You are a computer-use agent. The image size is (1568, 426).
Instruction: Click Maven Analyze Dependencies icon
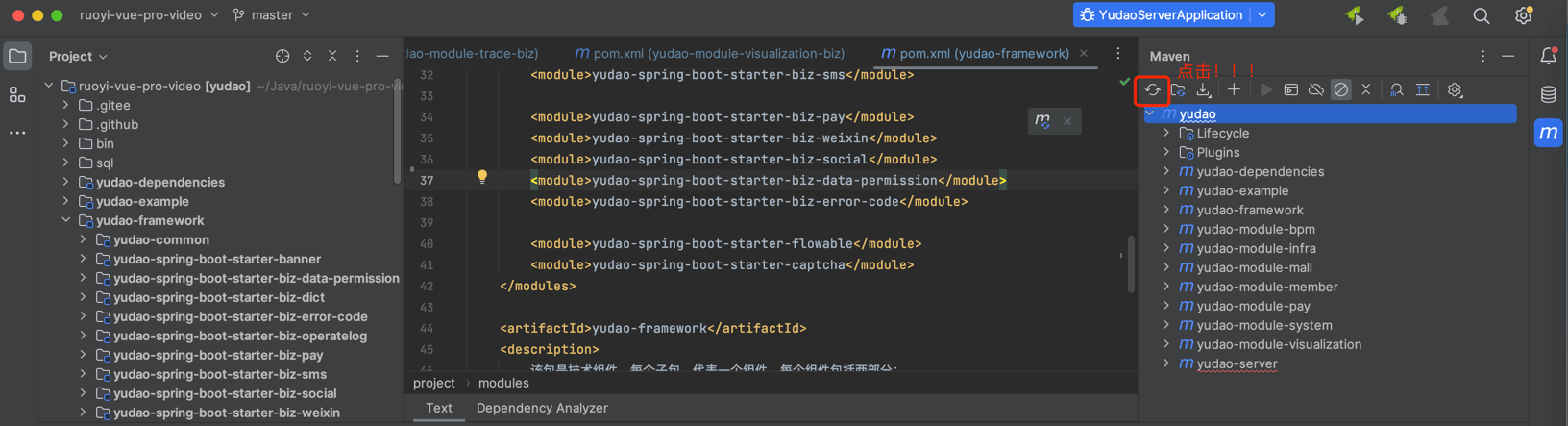pos(1397,90)
